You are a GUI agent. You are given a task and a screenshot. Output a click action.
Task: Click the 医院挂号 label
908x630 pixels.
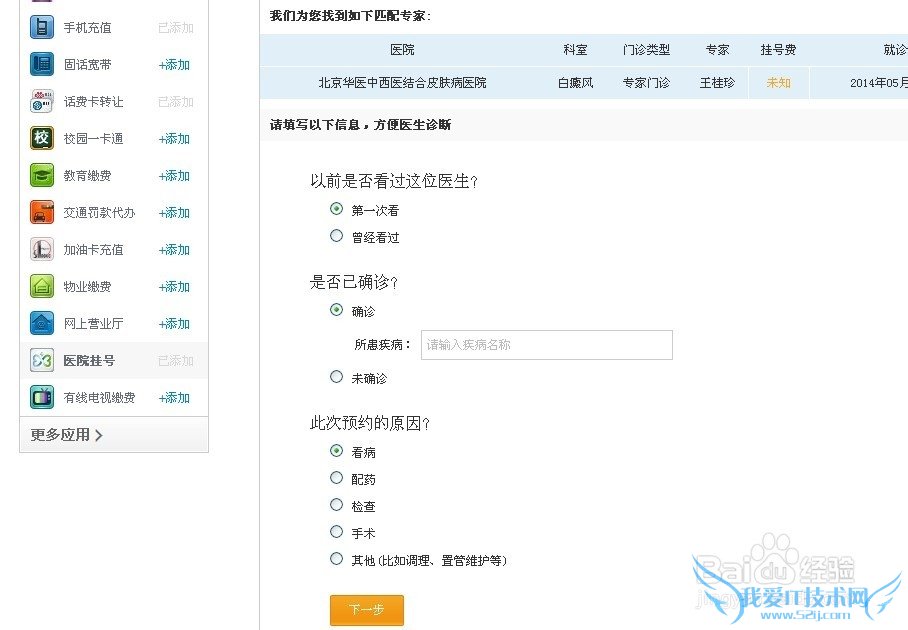(x=89, y=361)
